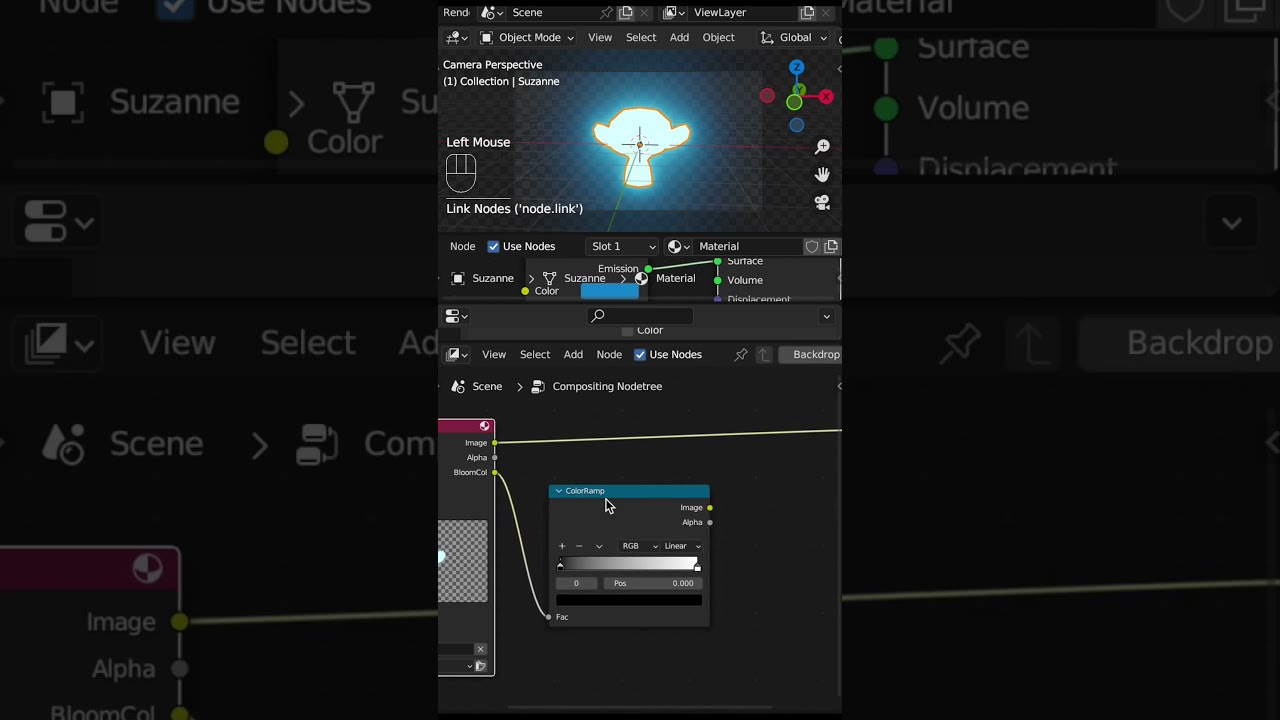1280x720 pixels.
Task: Open the viewport Select menu beside Object Mode
Action: [x=641, y=38]
